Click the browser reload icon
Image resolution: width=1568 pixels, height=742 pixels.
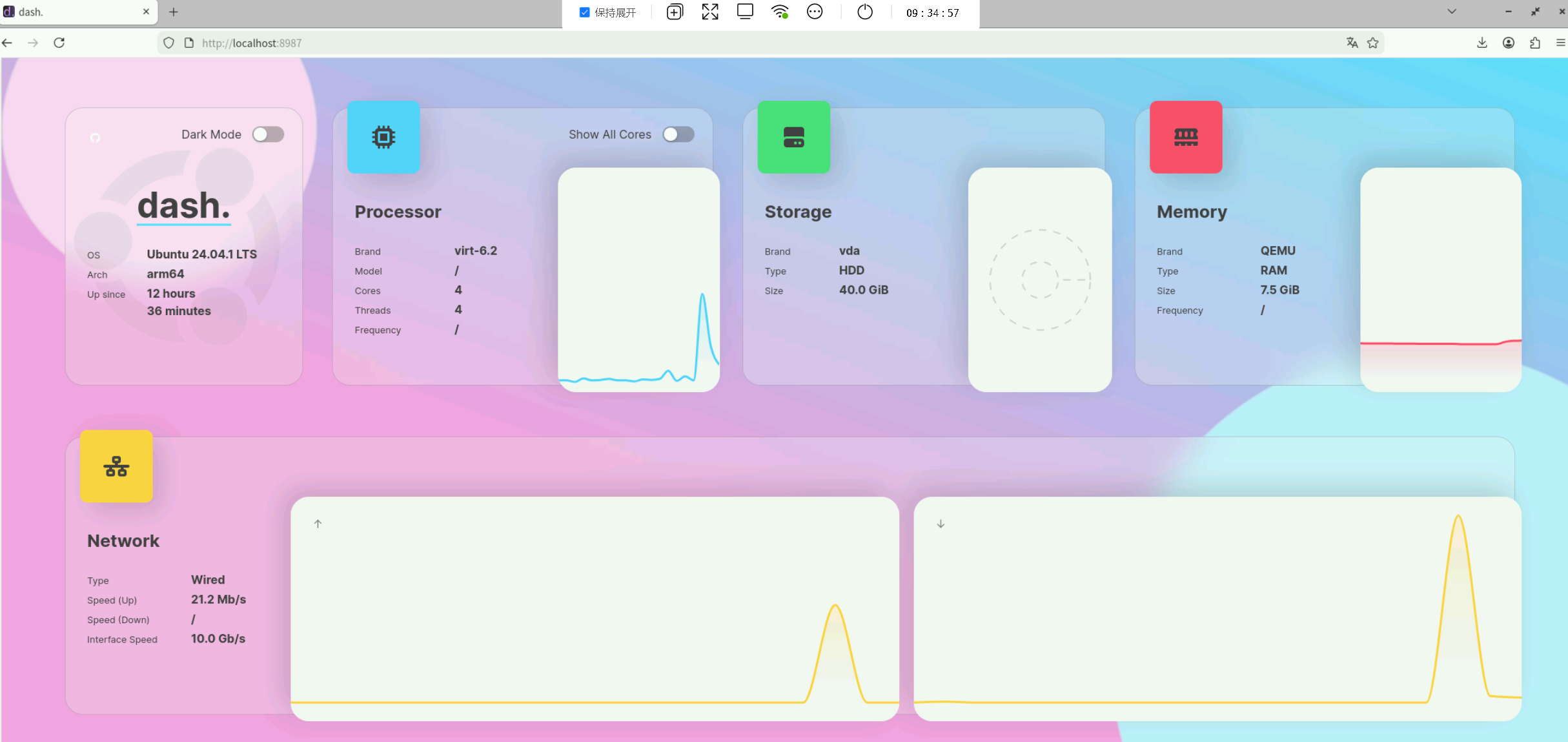59,43
